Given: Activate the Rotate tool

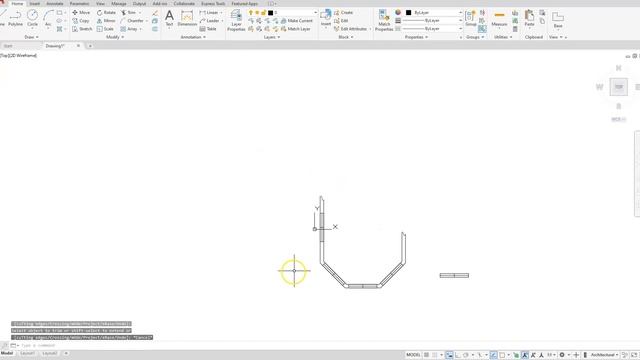Looking at the screenshot, I should coord(106,13).
